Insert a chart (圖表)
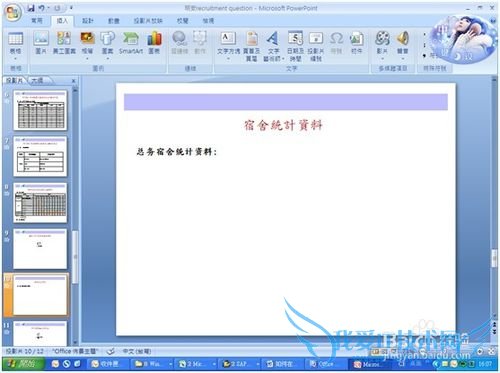 pos(154,43)
